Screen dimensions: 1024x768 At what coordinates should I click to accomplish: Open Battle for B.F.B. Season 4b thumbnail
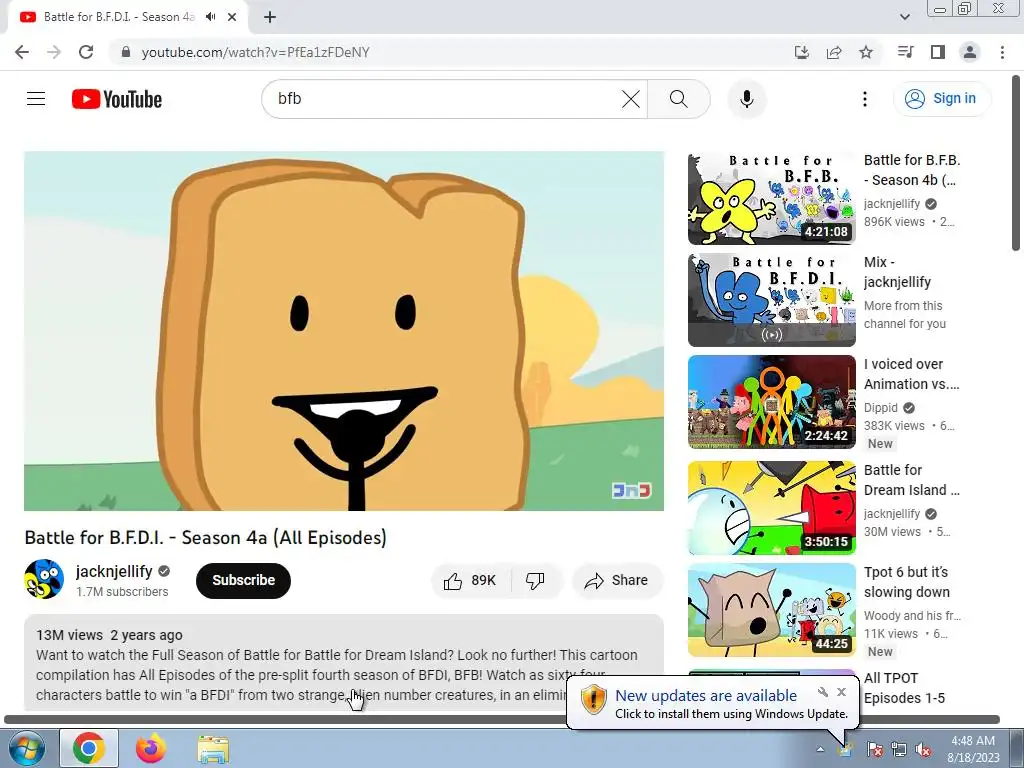(x=771, y=198)
